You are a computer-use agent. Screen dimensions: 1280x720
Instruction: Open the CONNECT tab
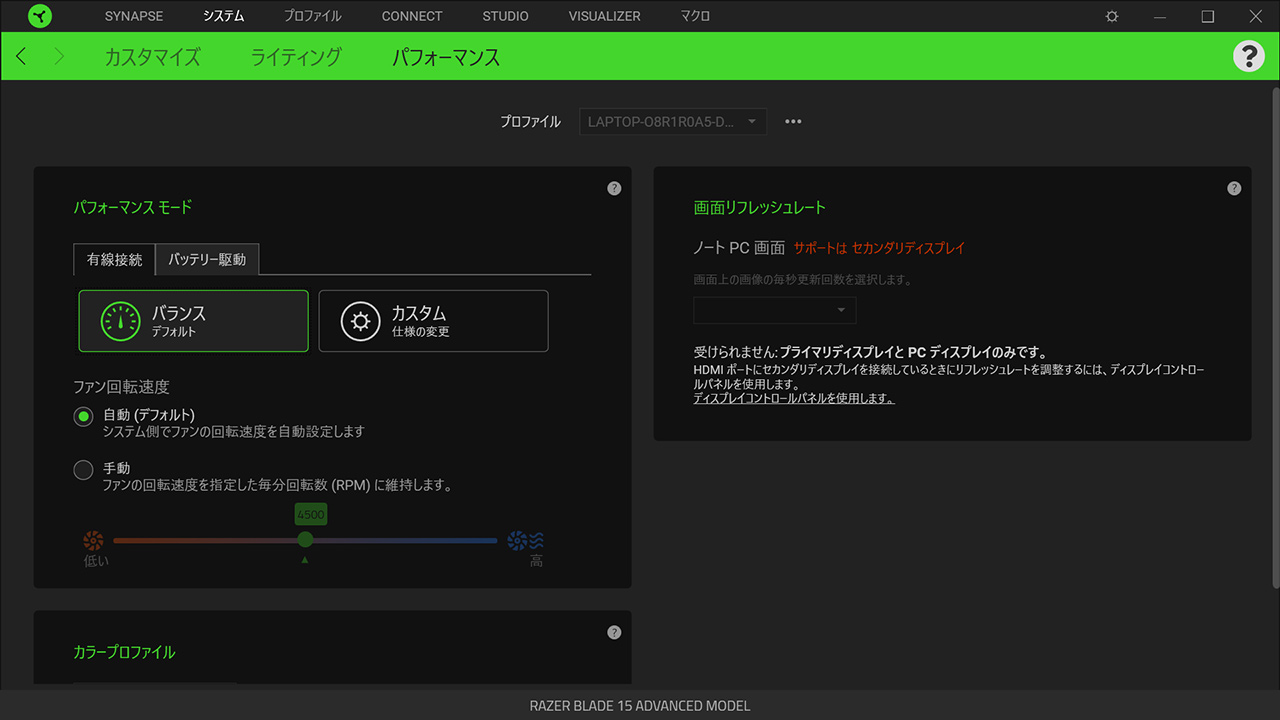412,16
